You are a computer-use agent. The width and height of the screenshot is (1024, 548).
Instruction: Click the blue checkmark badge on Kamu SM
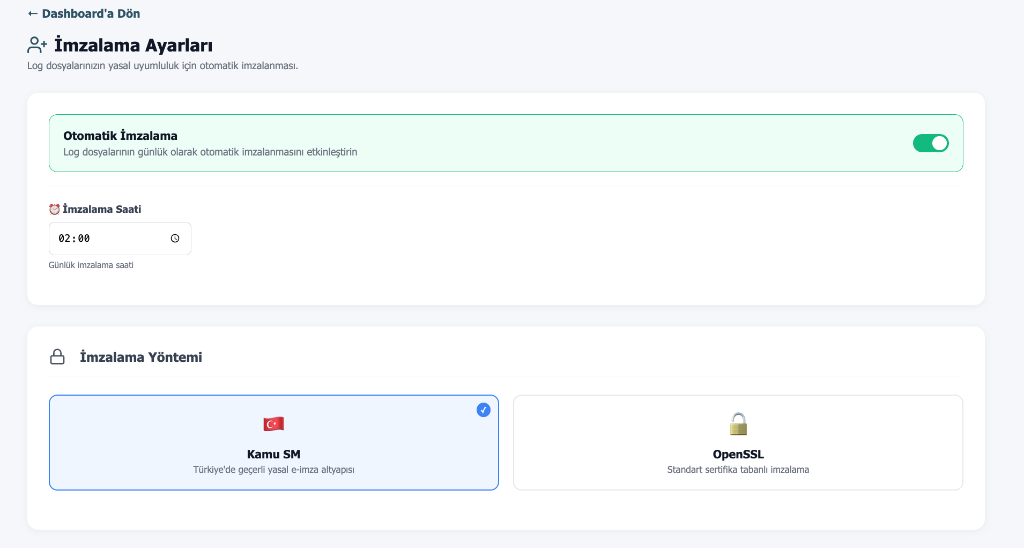pyautogui.click(x=483, y=410)
